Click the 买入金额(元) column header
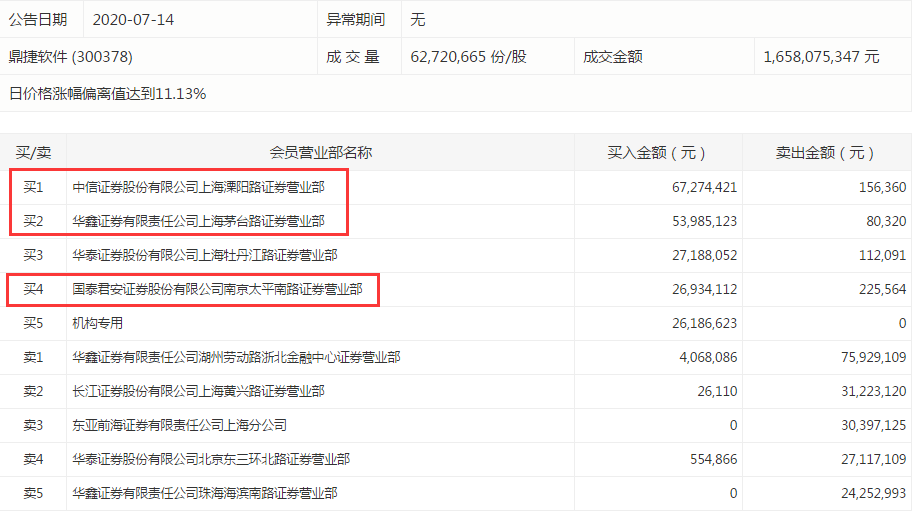 tap(657, 153)
